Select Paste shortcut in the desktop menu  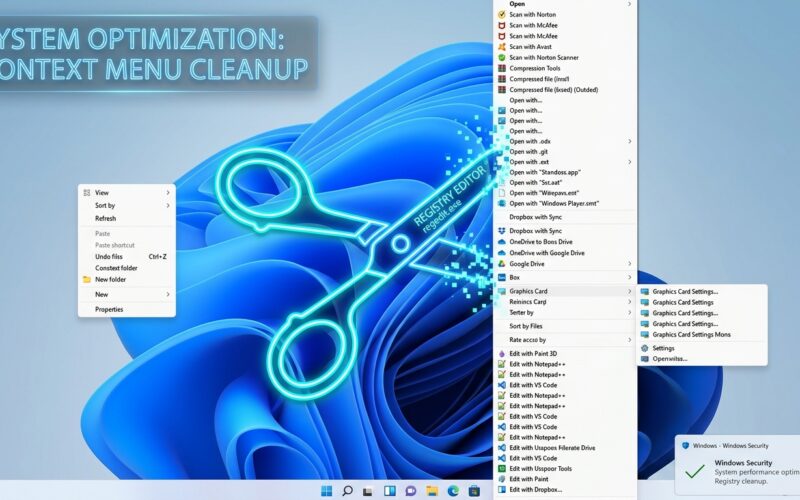[x=127, y=245]
